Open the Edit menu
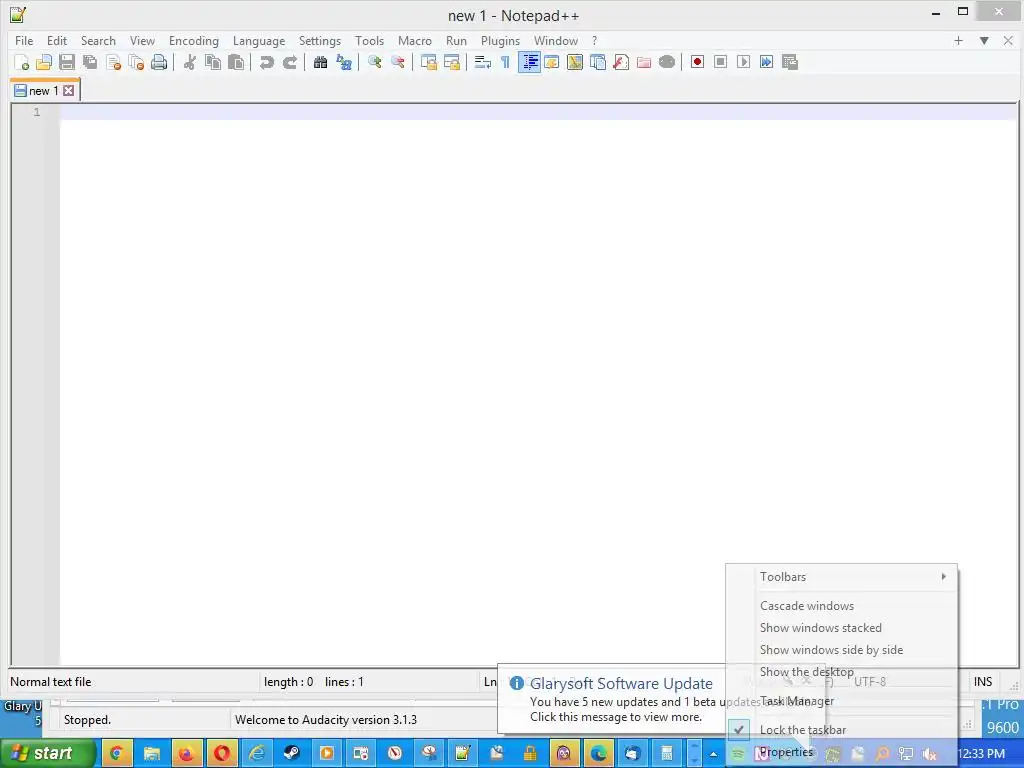Screen dimensions: 1024x768 [57, 40]
